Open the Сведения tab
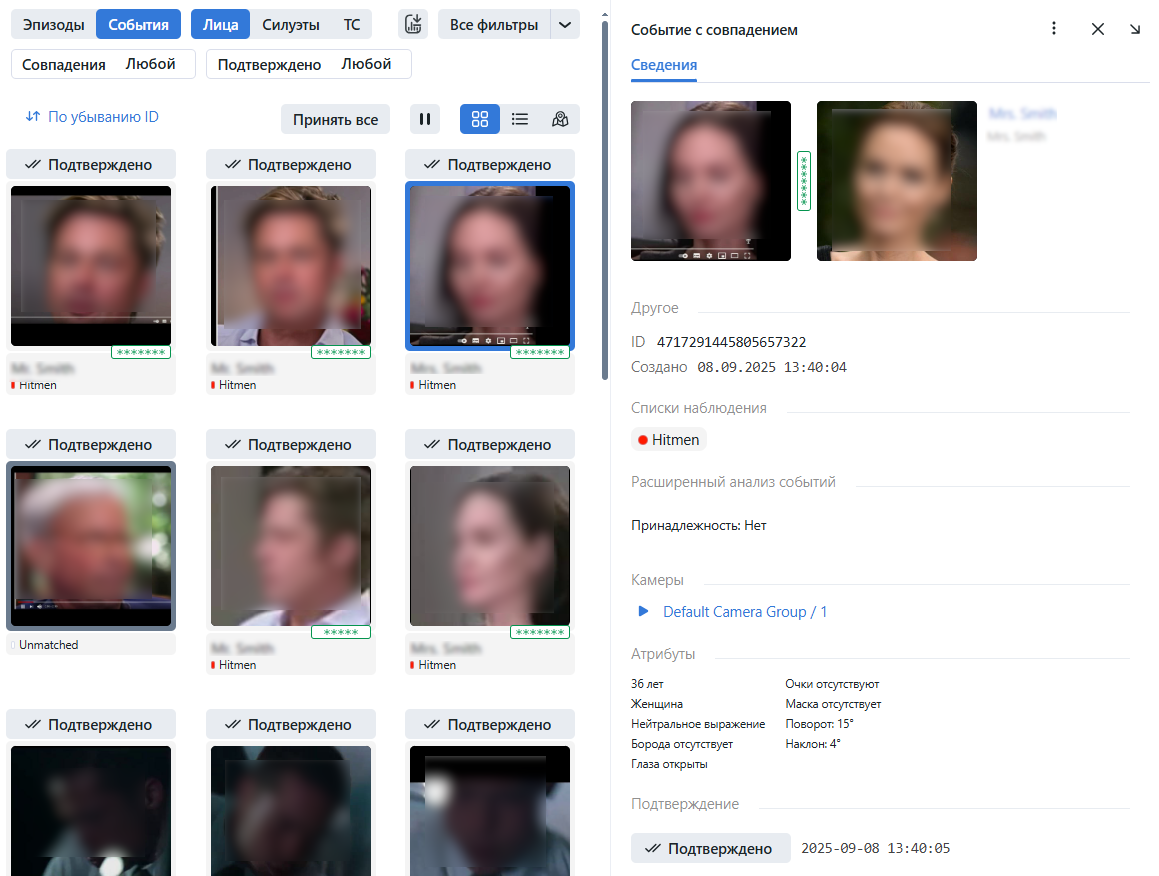 (664, 65)
